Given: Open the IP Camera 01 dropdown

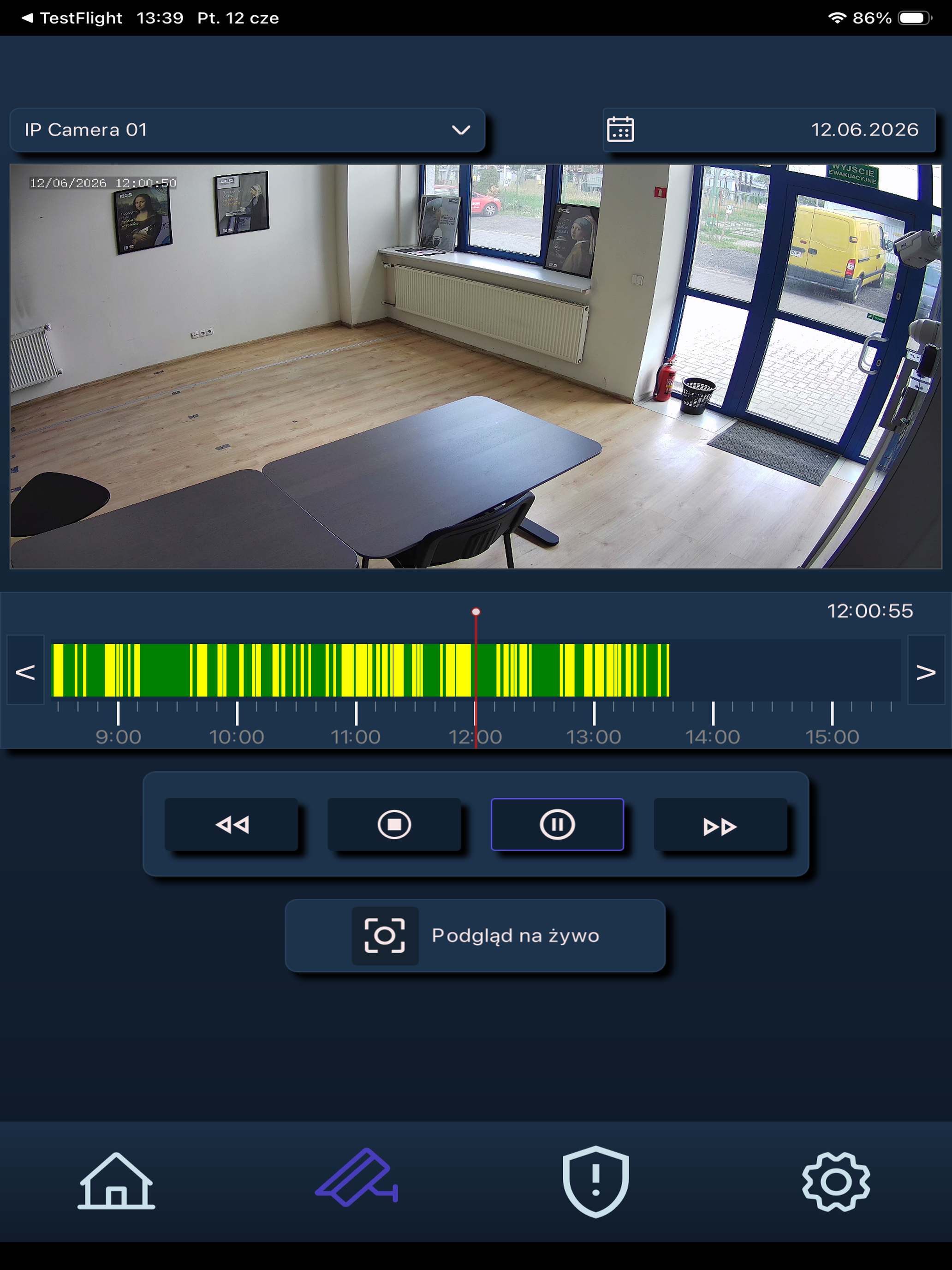Looking at the screenshot, I should click(x=247, y=130).
